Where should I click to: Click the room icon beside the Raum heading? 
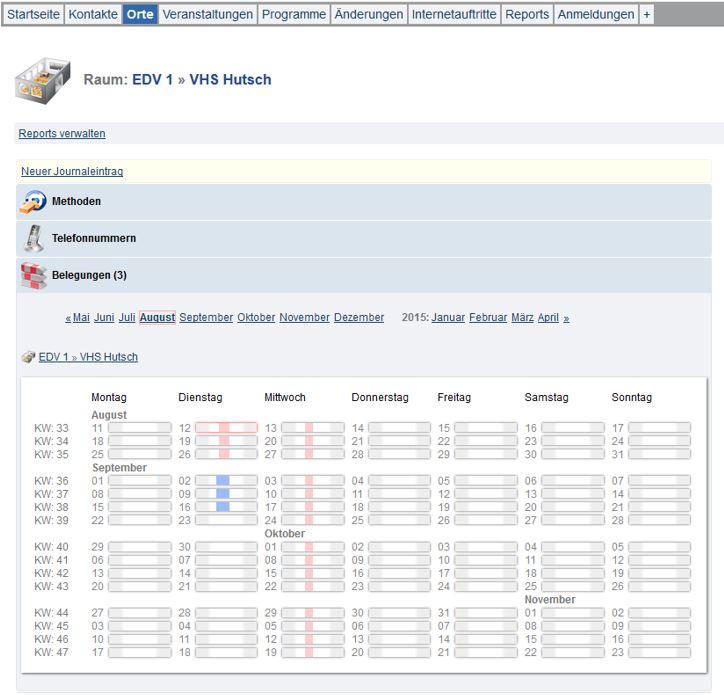point(42,79)
